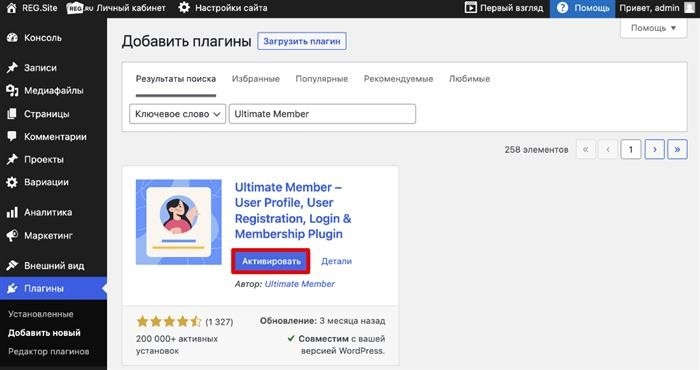Open the Консоль menu item

point(54,38)
